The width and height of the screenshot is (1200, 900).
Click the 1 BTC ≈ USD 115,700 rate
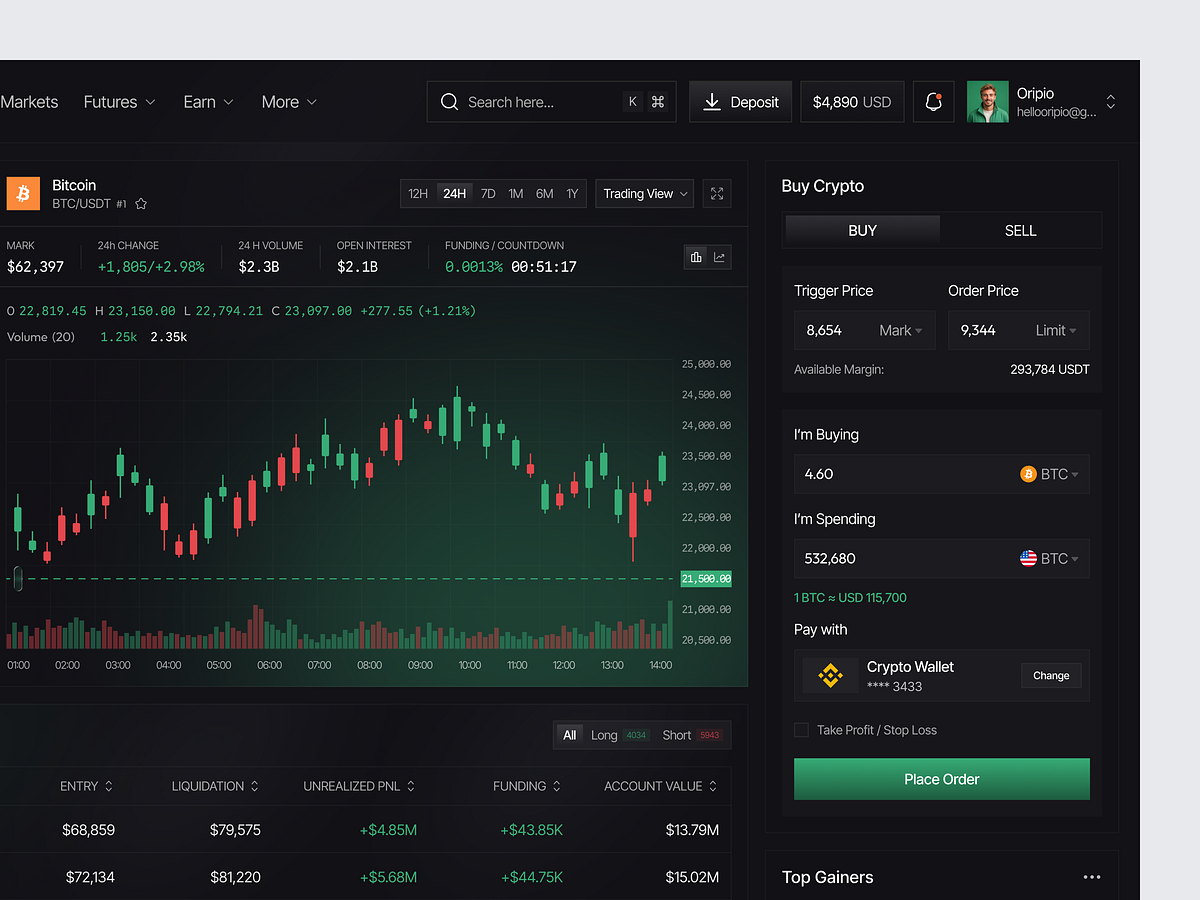tap(850, 598)
